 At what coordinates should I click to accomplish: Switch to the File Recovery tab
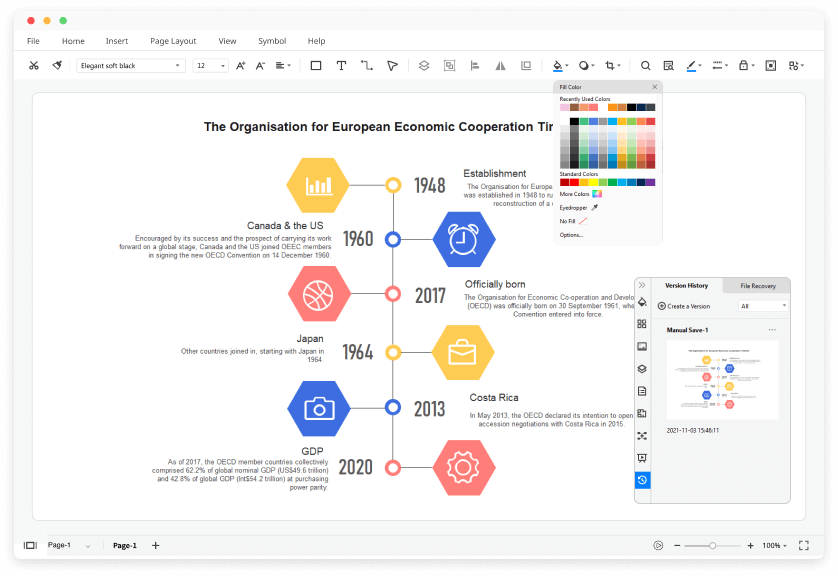[757, 286]
